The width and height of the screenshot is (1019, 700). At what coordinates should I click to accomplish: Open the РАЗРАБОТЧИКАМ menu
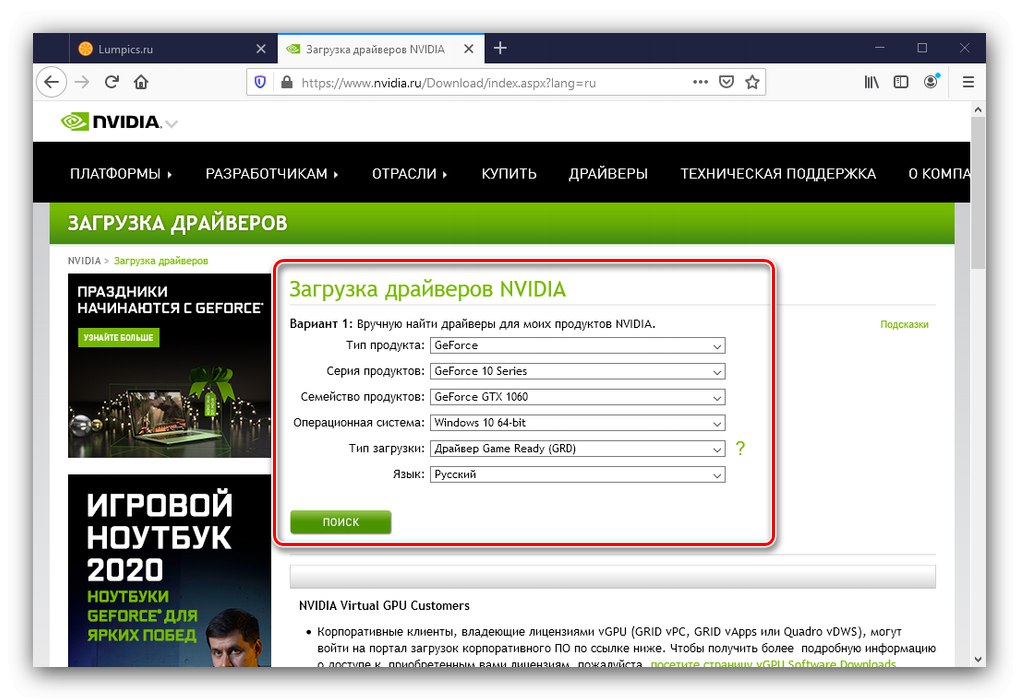(272, 174)
